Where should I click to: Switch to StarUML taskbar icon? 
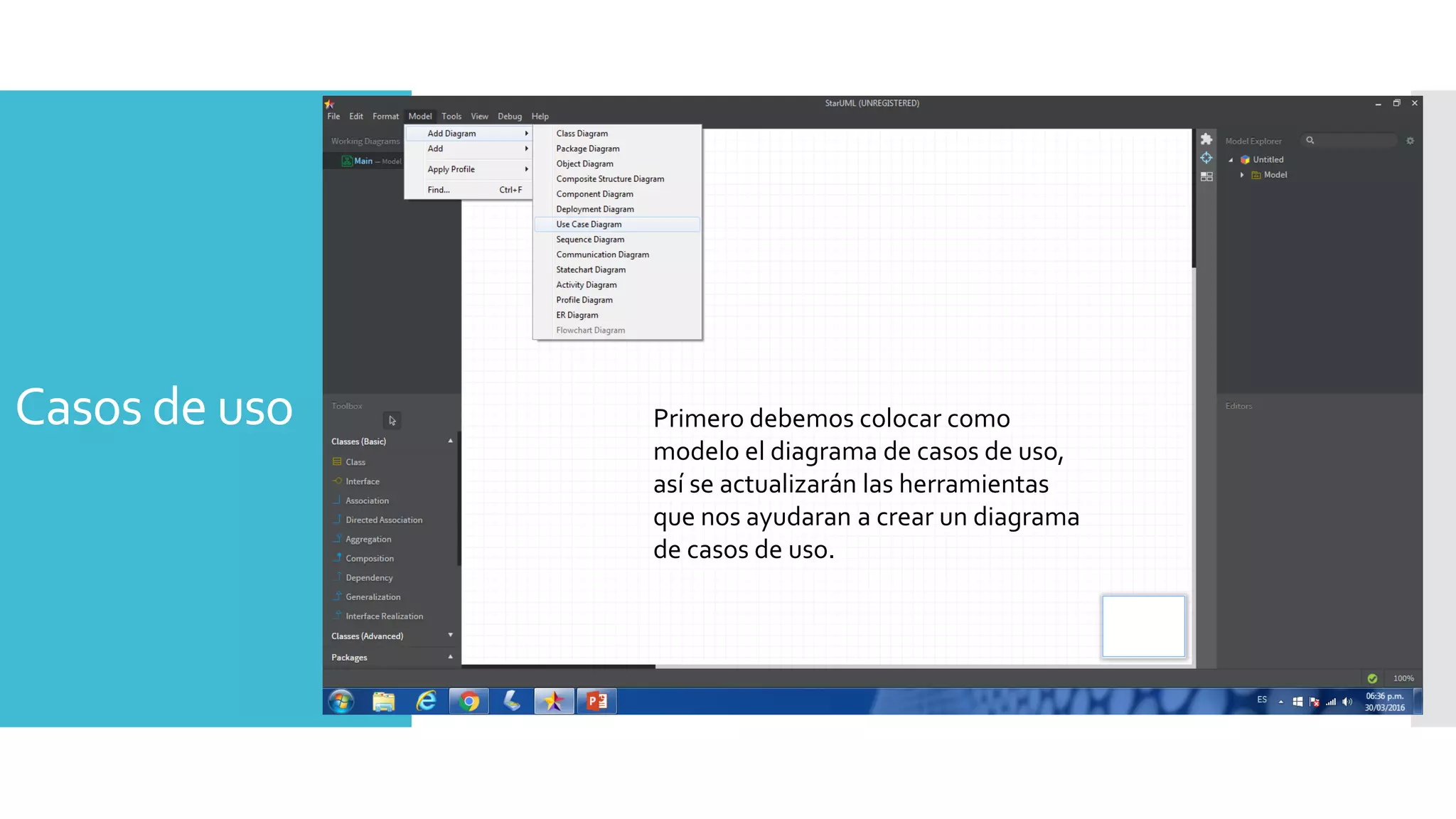click(x=554, y=702)
